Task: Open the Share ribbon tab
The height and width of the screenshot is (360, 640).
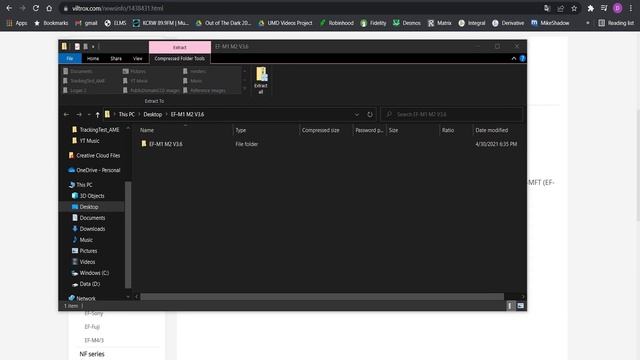Action: (116, 58)
